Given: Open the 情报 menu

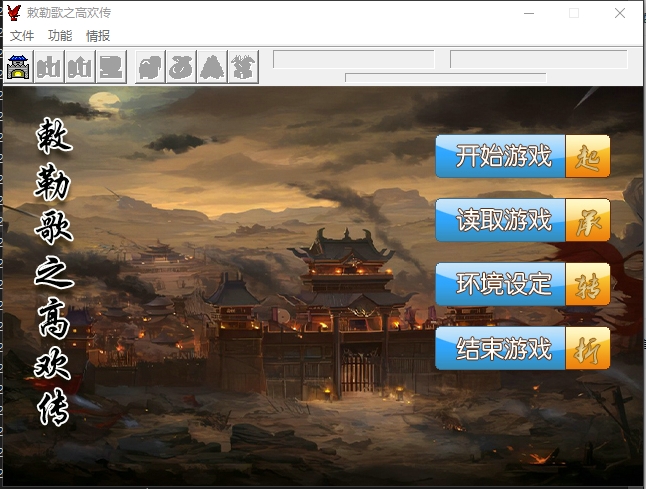Looking at the screenshot, I should (x=98, y=35).
